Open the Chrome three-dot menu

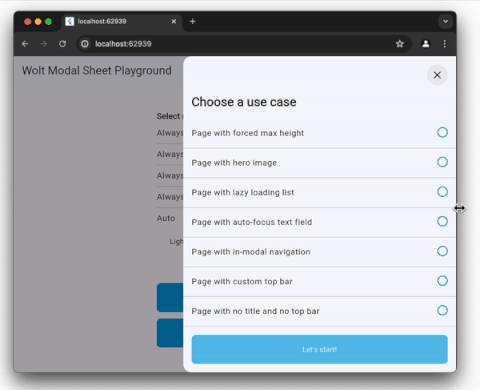click(444, 44)
